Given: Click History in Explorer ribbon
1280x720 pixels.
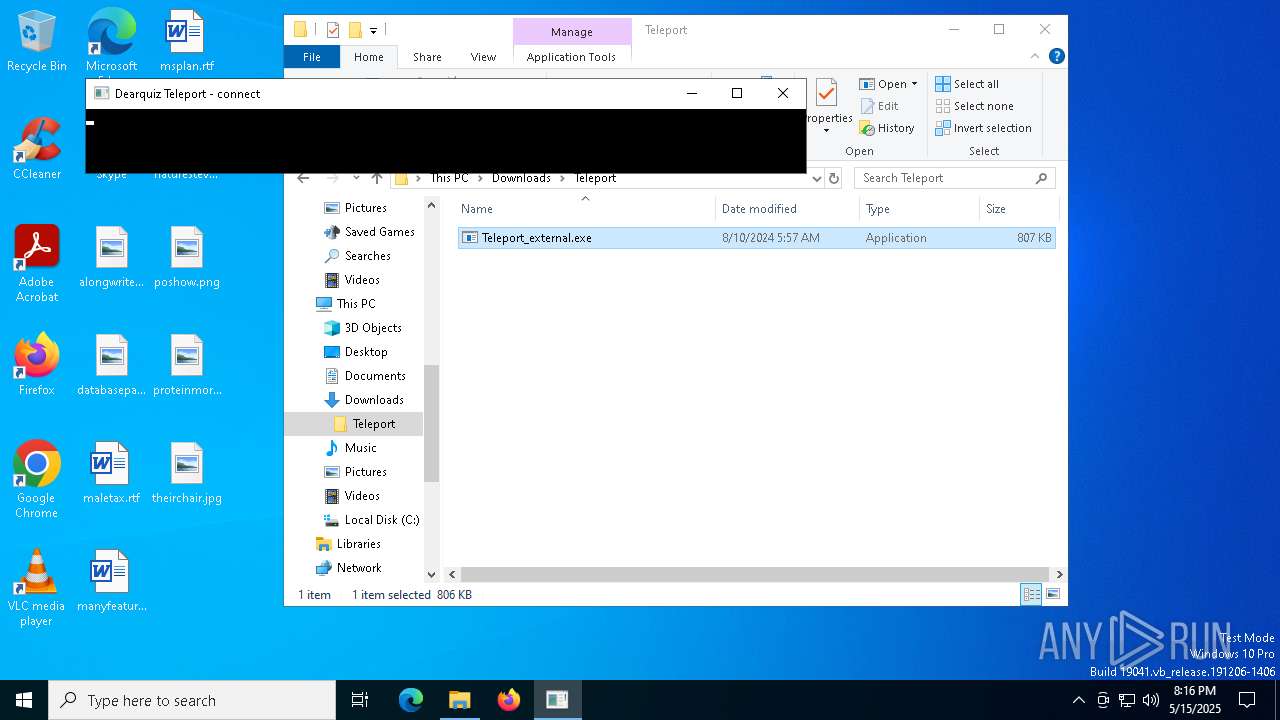Looking at the screenshot, I should pyautogui.click(x=886, y=128).
